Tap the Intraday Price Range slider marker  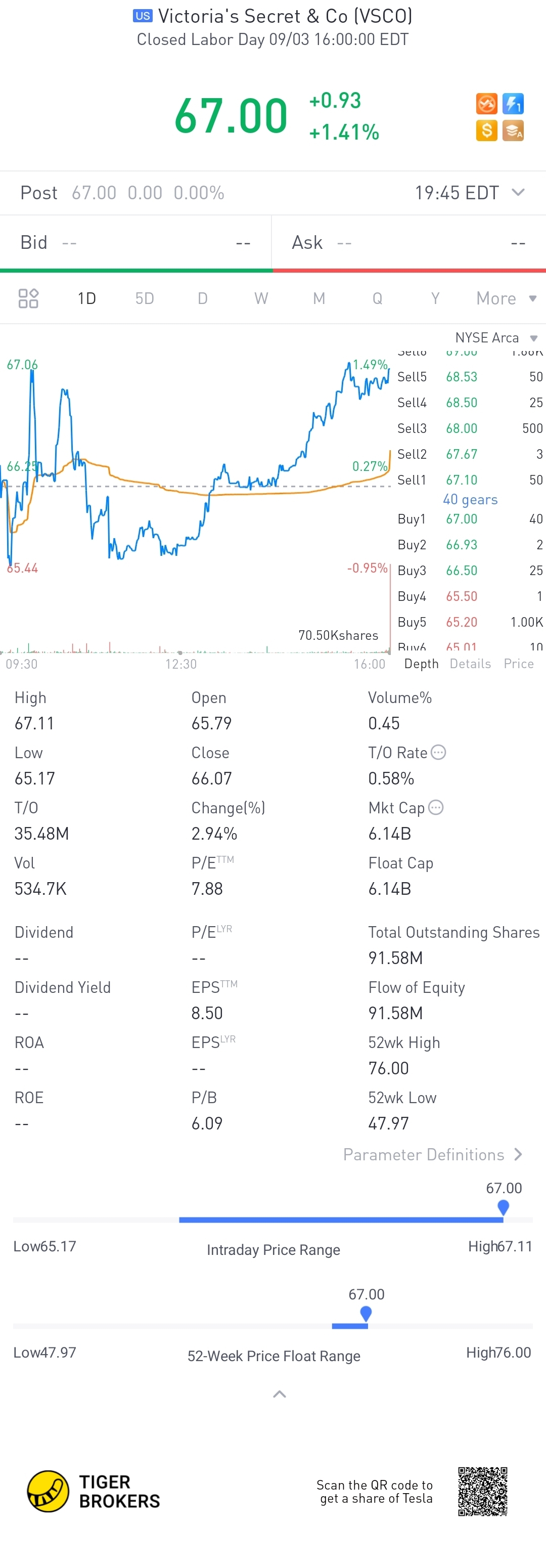coord(504,1206)
